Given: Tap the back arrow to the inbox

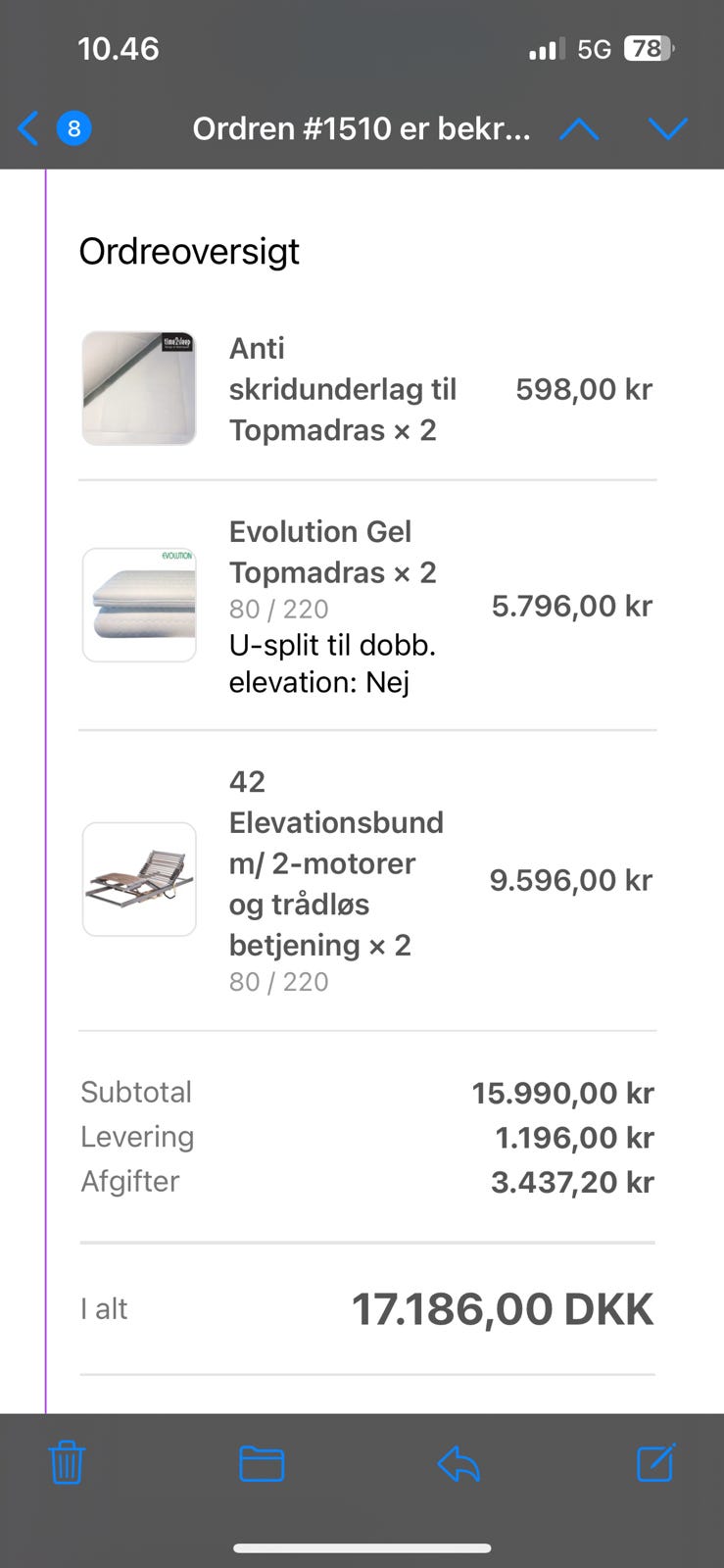Looking at the screenshot, I should click(x=28, y=128).
